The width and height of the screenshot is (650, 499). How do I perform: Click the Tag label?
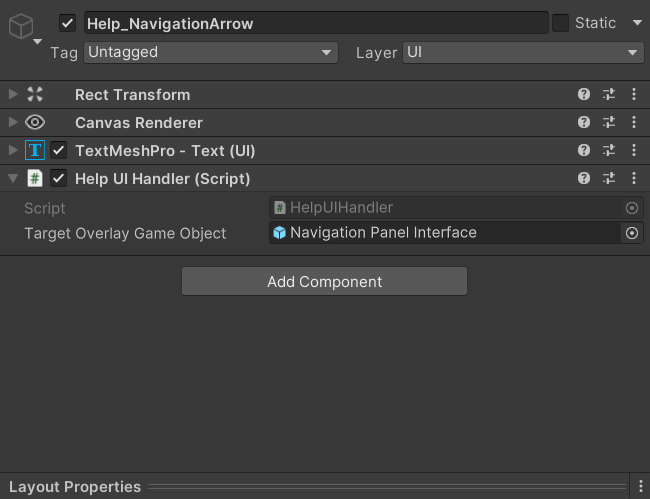64,53
